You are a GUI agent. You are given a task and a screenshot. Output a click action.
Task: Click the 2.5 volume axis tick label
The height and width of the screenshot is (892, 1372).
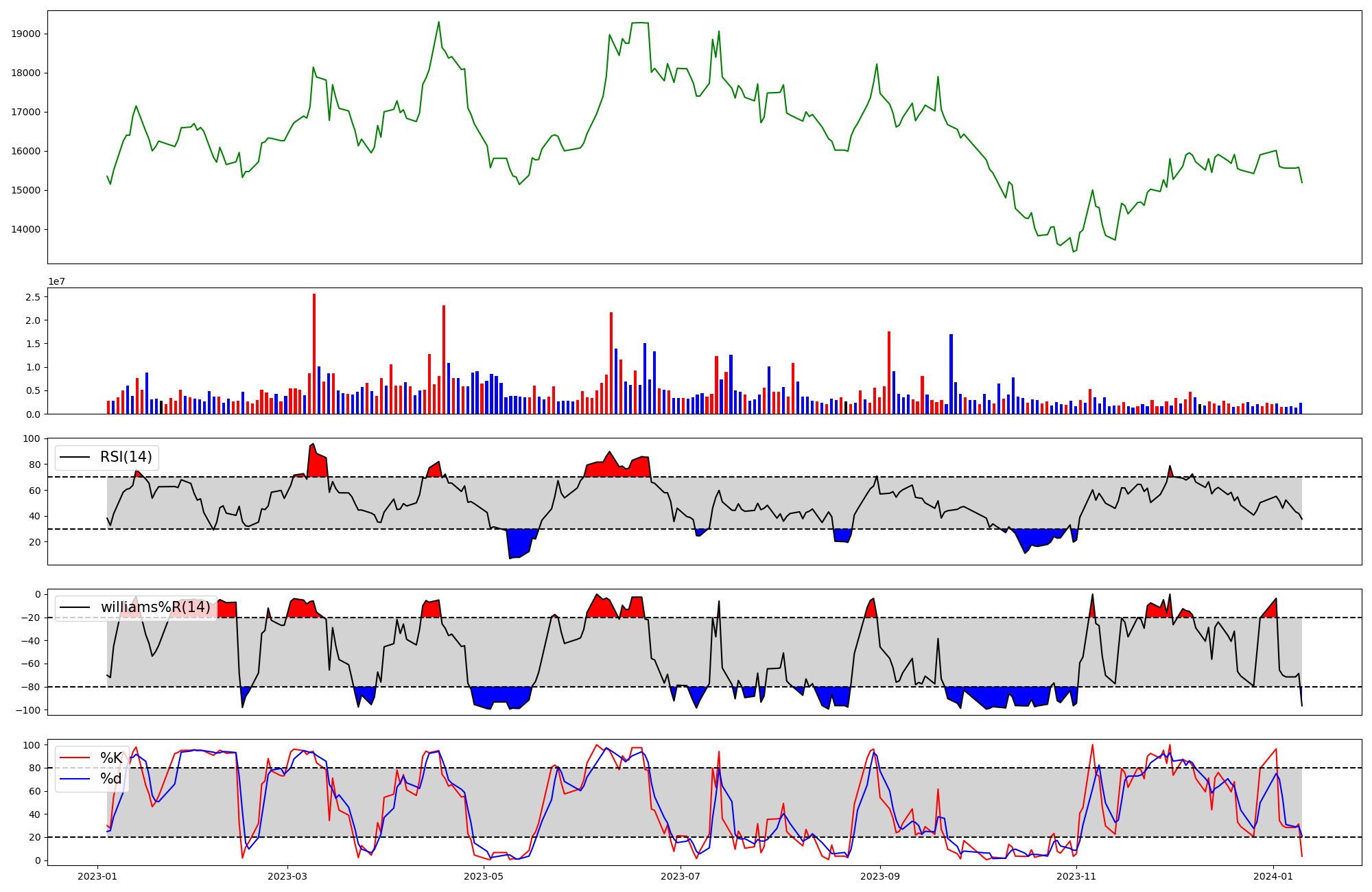pos(32,297)
